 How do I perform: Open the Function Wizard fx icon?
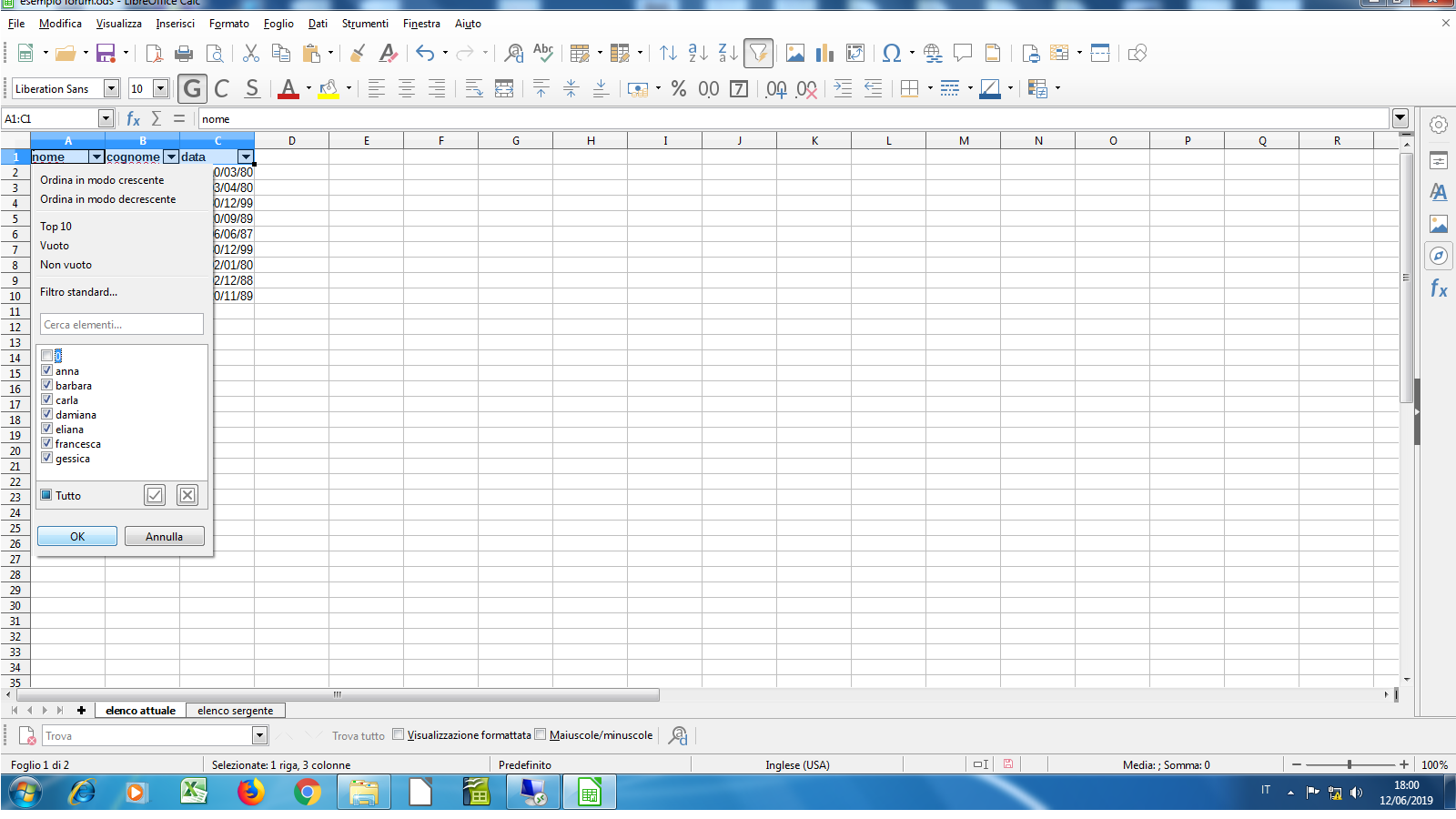click(134, 119)
